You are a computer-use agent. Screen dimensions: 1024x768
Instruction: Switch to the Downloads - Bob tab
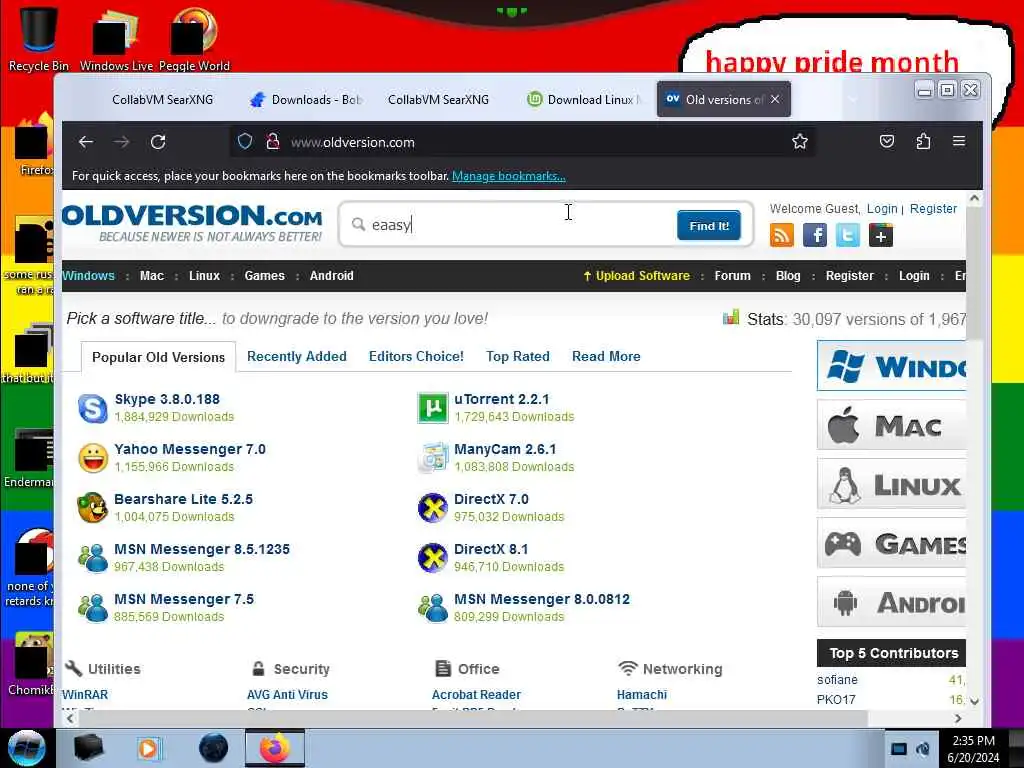306,99
